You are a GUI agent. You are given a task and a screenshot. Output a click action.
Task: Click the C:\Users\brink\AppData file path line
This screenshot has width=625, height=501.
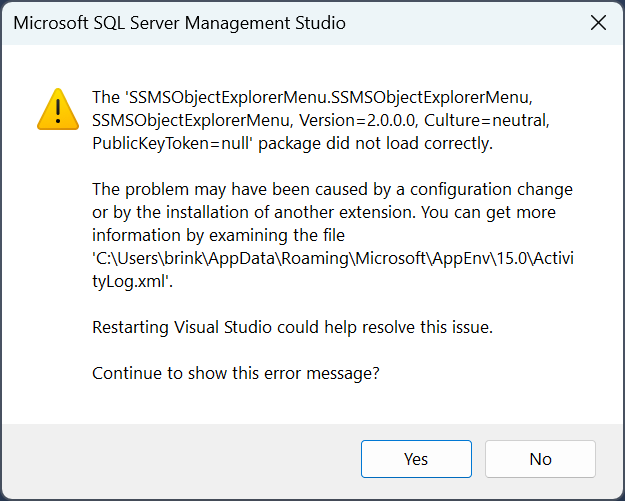pos(333,259)
